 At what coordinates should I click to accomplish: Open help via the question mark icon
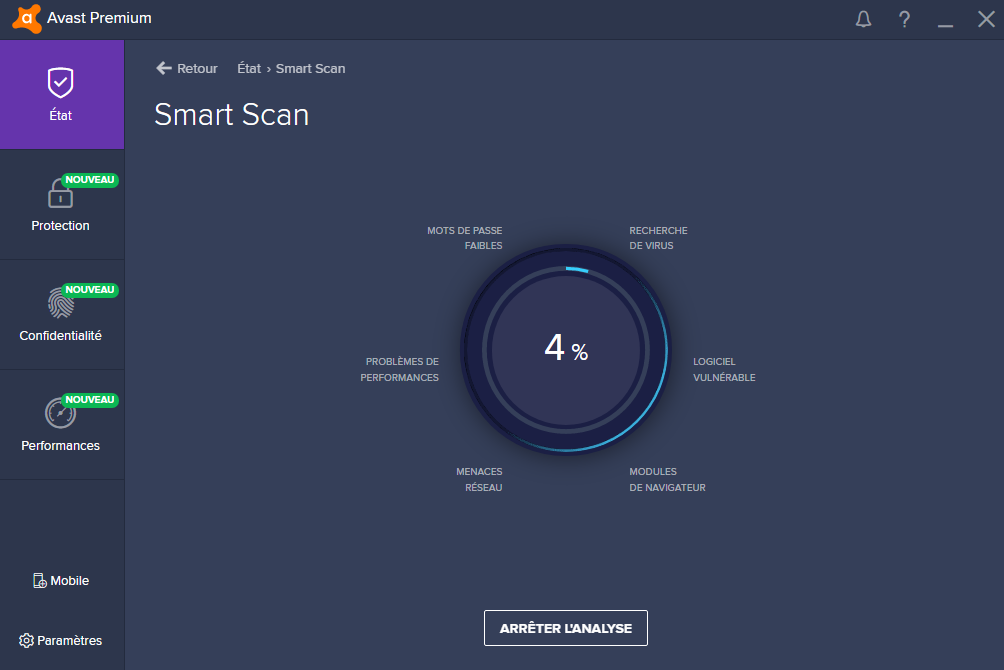905,19
